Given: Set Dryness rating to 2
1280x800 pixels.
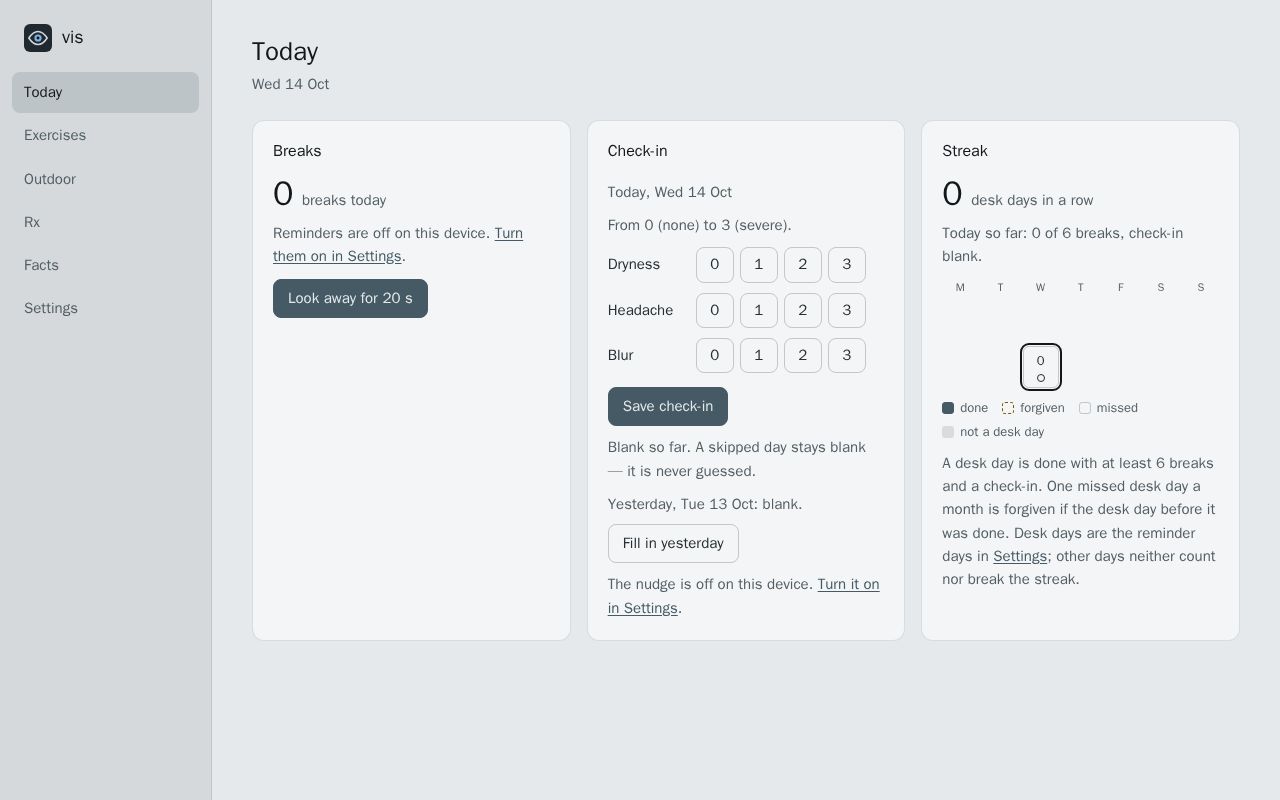Looking at the screenshot, I should tap(803, 265).
